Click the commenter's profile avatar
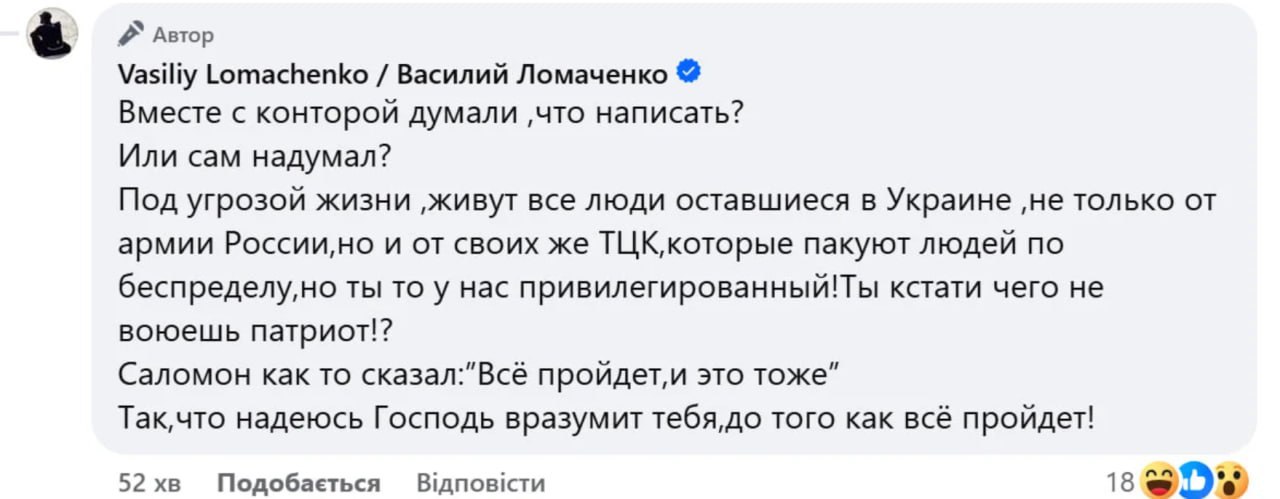This screenshot has width=1280, height=499. [x=51, y=33]
